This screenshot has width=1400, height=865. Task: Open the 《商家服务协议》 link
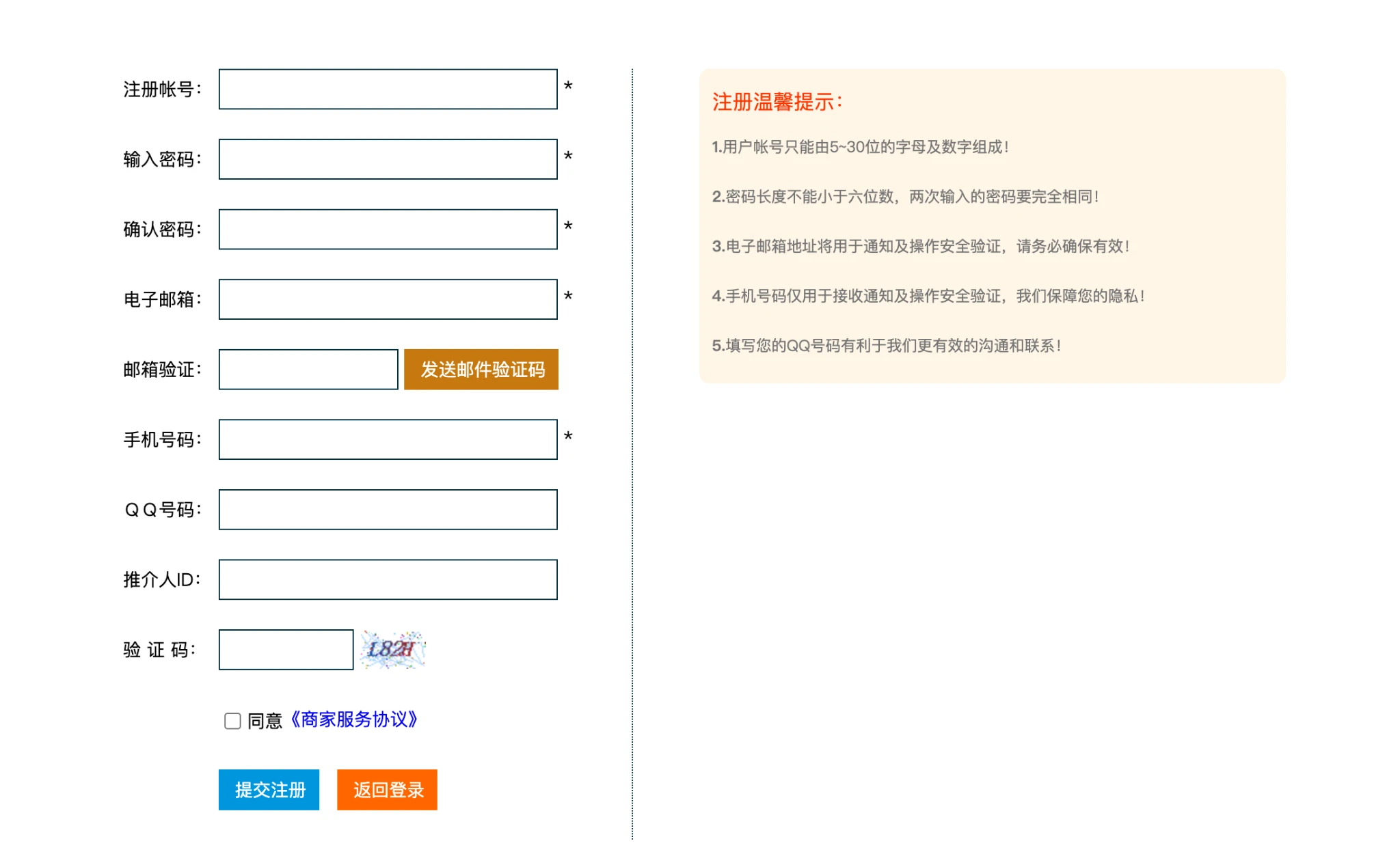[x=353, y=719]
